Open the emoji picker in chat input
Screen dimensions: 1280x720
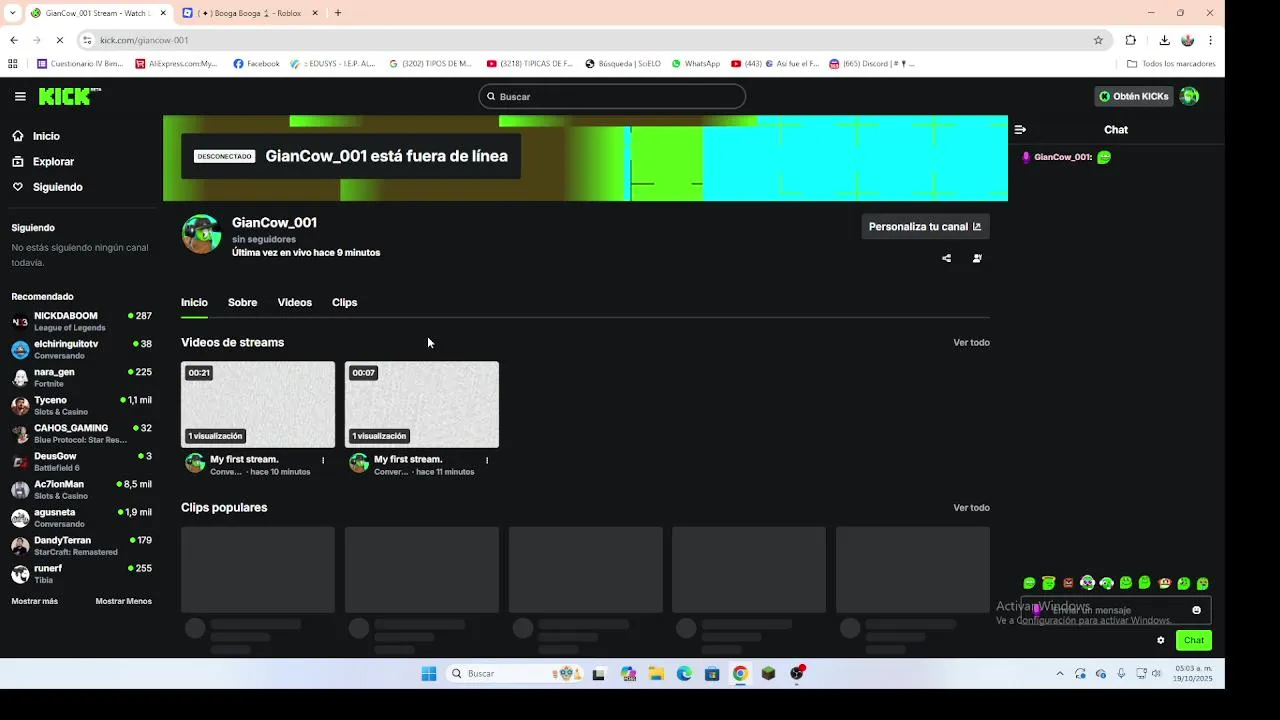point(1196,610)
